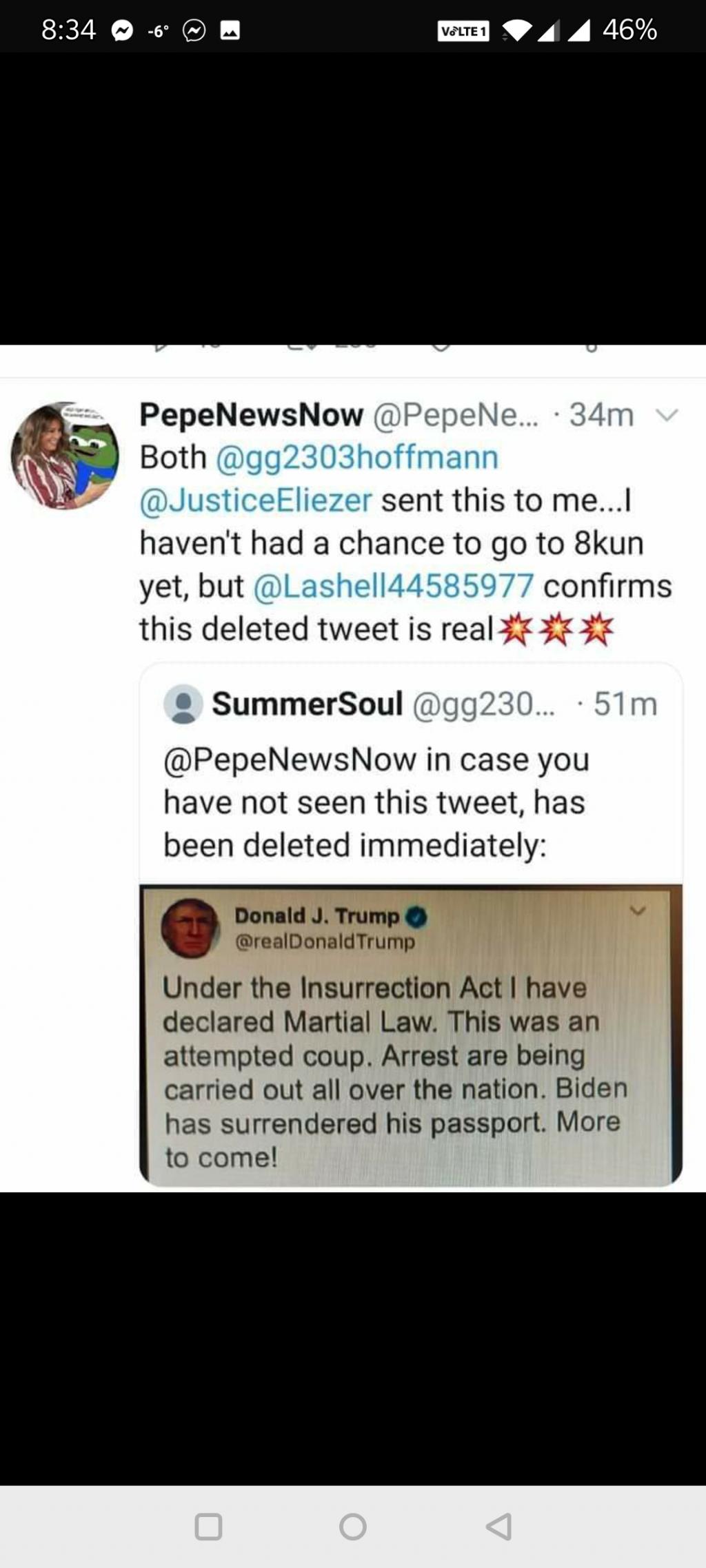Image resolution: width=706 pixels, height=1568 pixels.
Task: Expand the chevron in the Trump tweet screenshot
Action: point(638,910)
